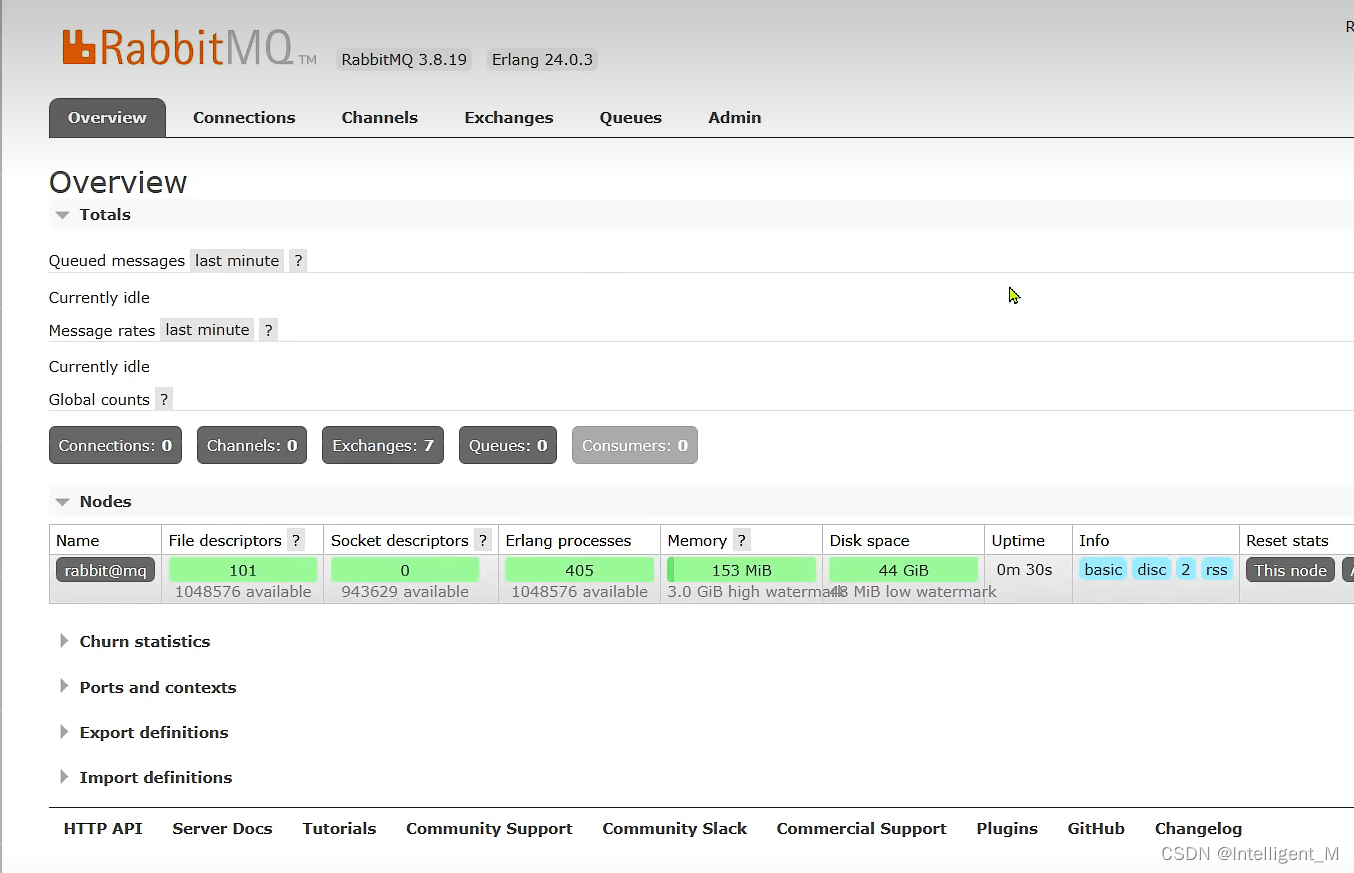Viewport: 1354px width, 873px height.
Task: Open the Tutorials link
Action: pyautogui.click(x=339, y=829)
